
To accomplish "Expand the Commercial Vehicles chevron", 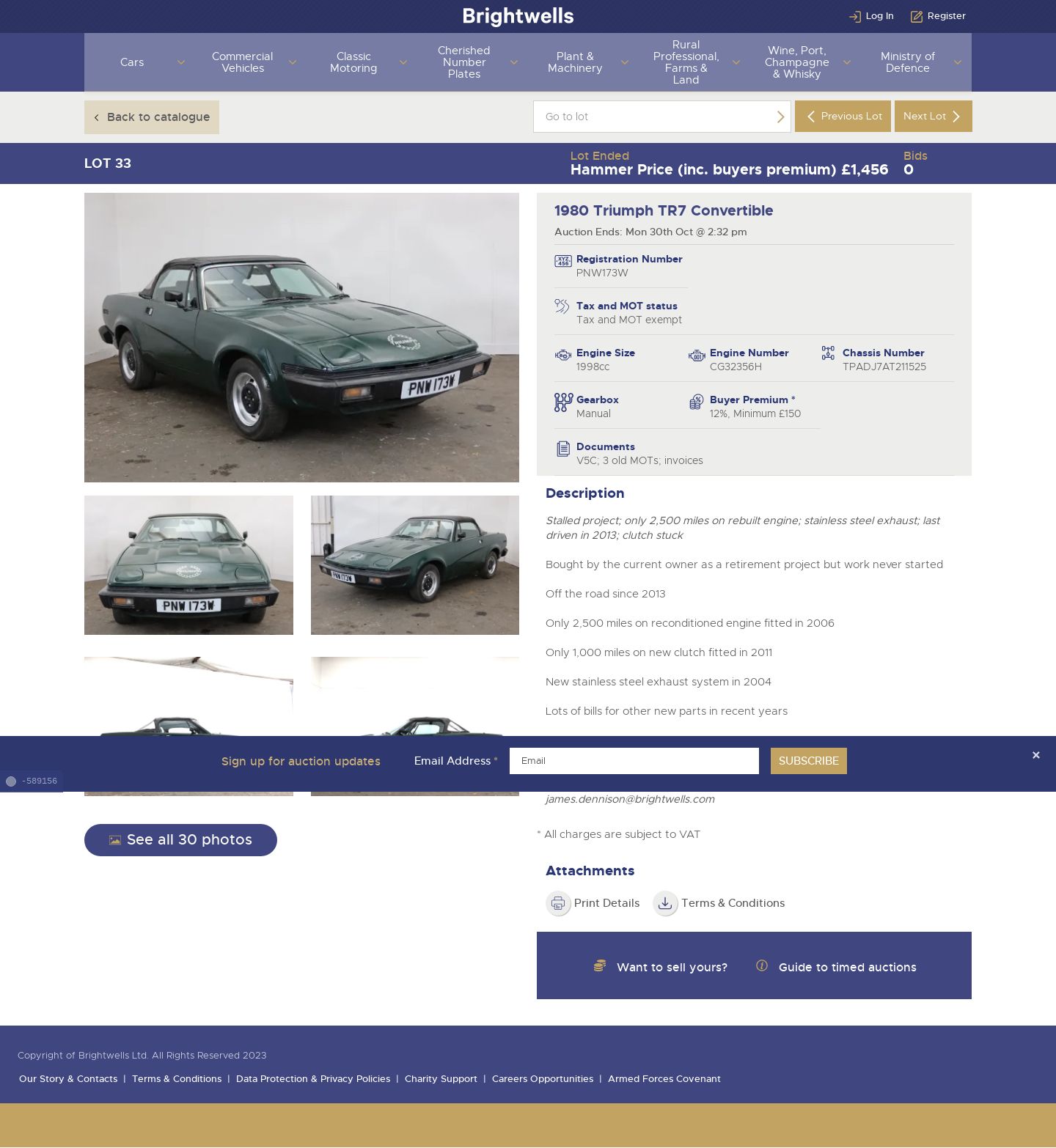I will coord(293,62).
